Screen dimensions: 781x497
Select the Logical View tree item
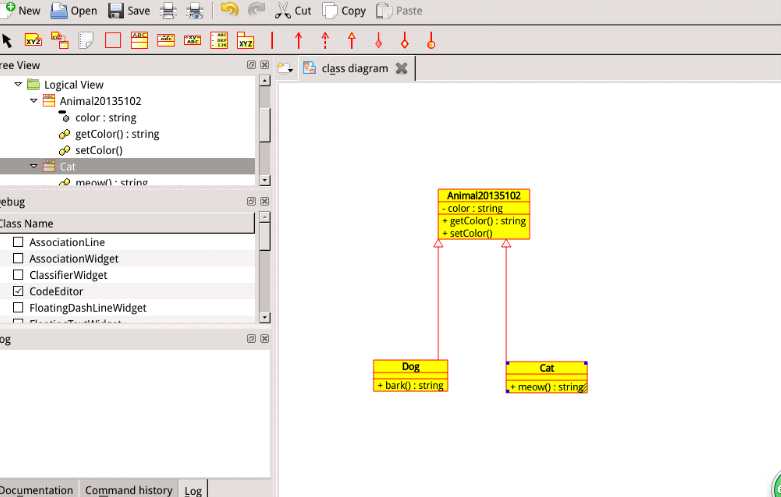(74, 85)
